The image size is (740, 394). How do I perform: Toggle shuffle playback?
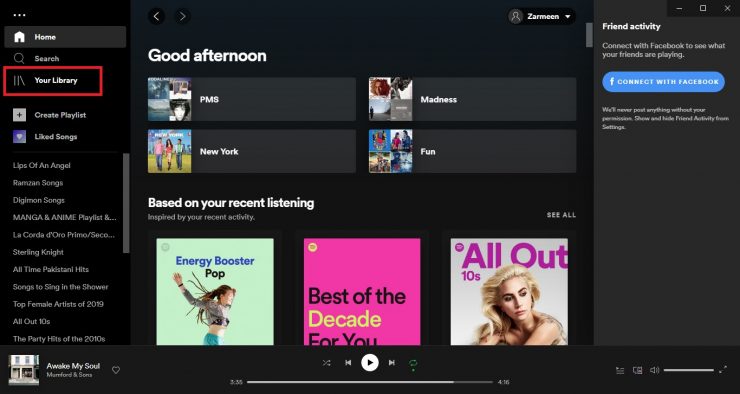pos(326,363)
